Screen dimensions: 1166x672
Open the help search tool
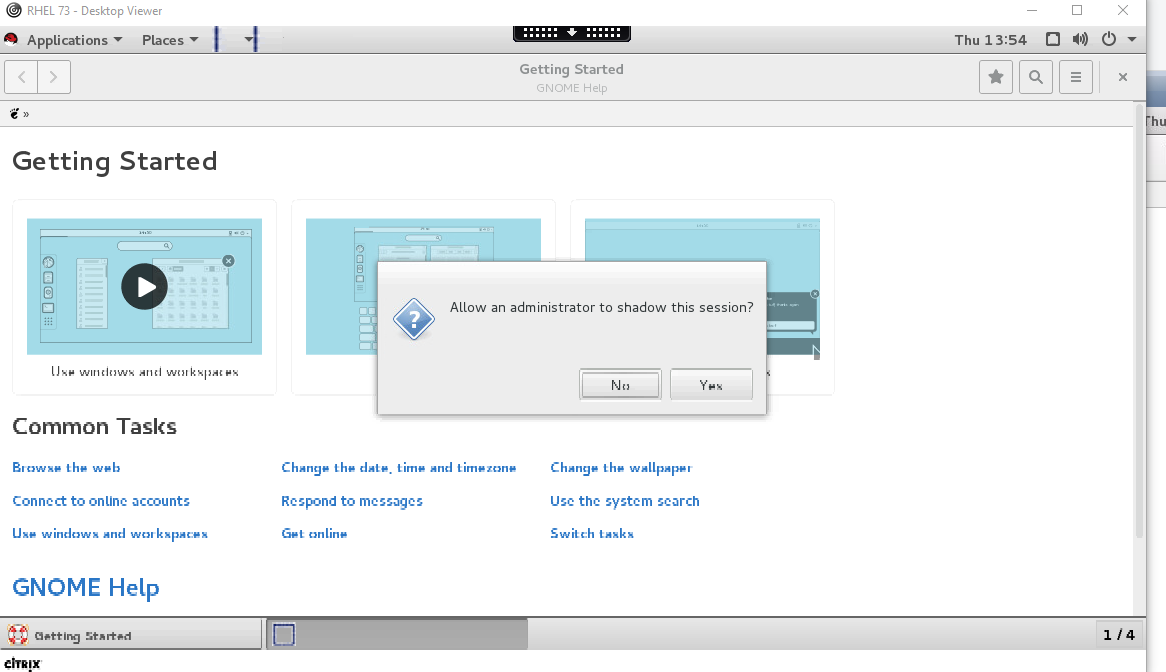[x=1035, y=77]
